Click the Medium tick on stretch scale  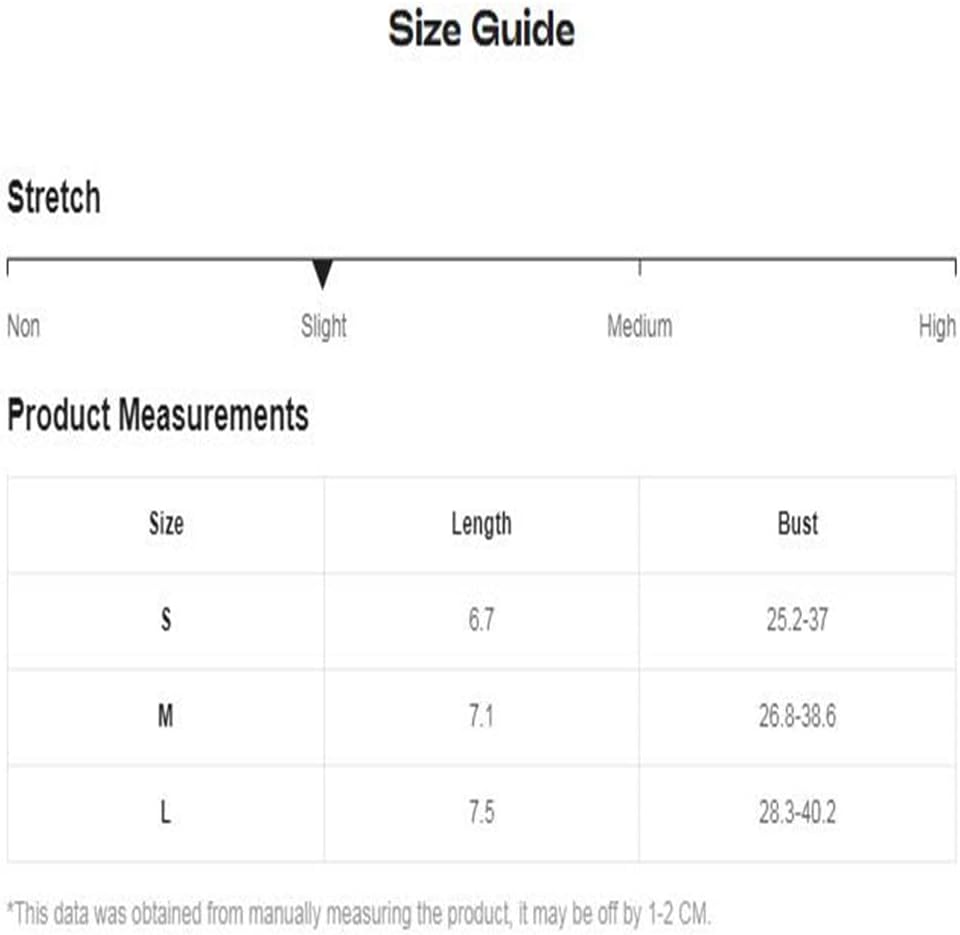click(x=640, y=268)
